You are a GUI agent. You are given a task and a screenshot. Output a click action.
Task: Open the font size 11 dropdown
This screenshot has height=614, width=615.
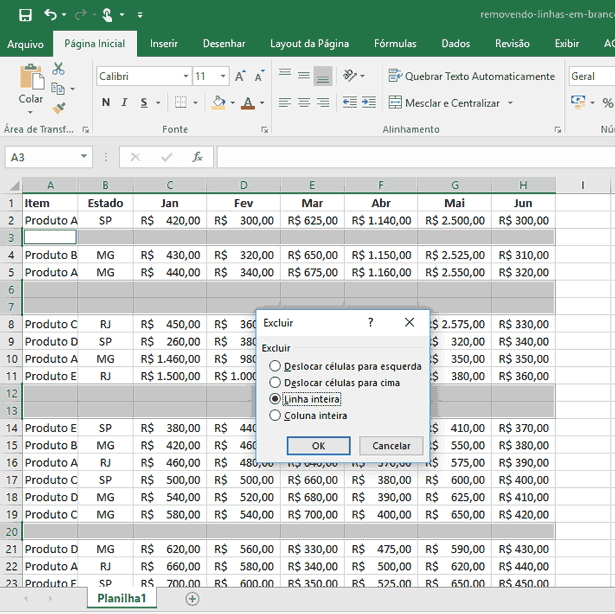(223, 76)
